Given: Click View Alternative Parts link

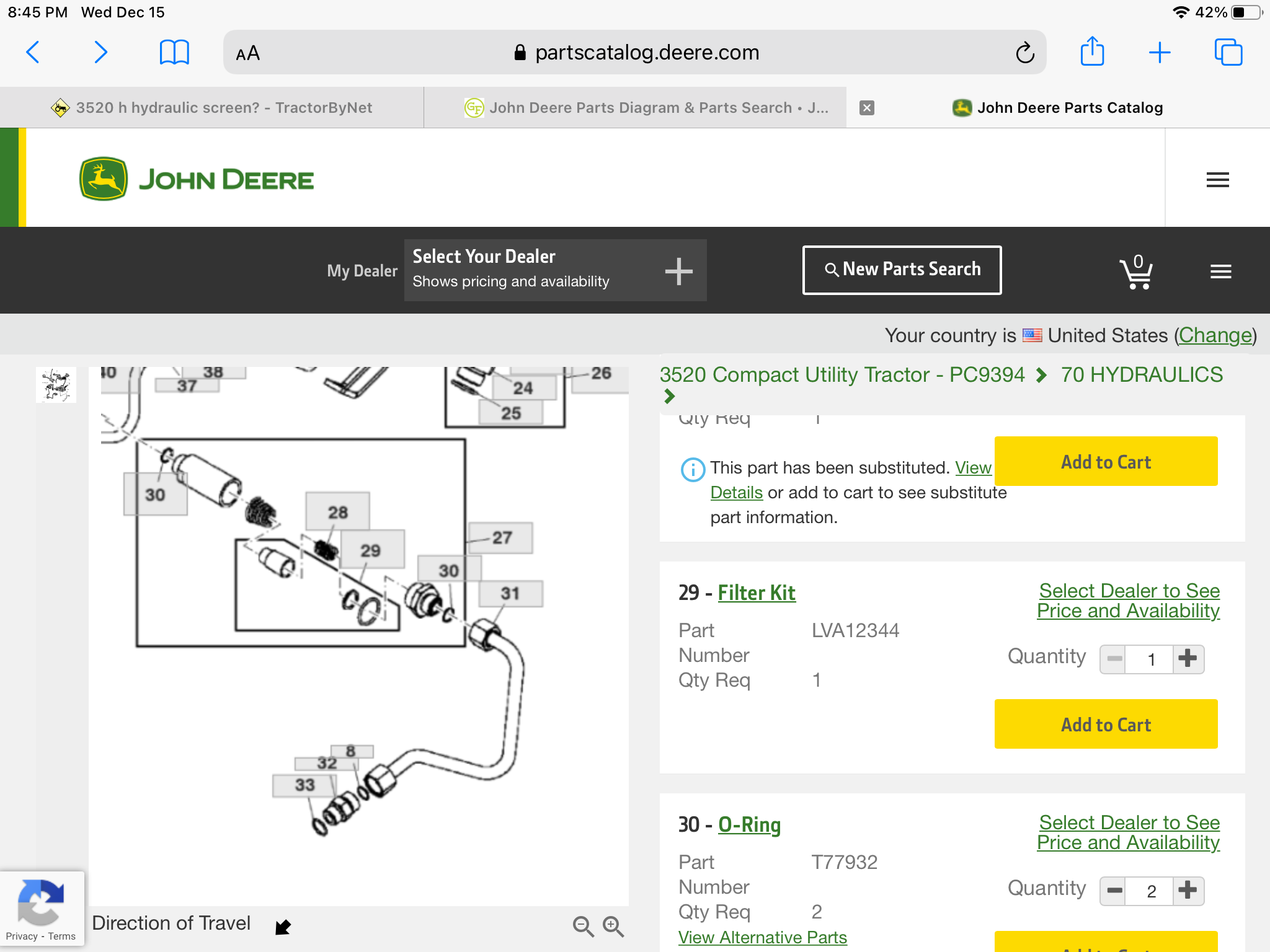Looking at the screenshot, I should pyautogui.click(x=762, y=937).
